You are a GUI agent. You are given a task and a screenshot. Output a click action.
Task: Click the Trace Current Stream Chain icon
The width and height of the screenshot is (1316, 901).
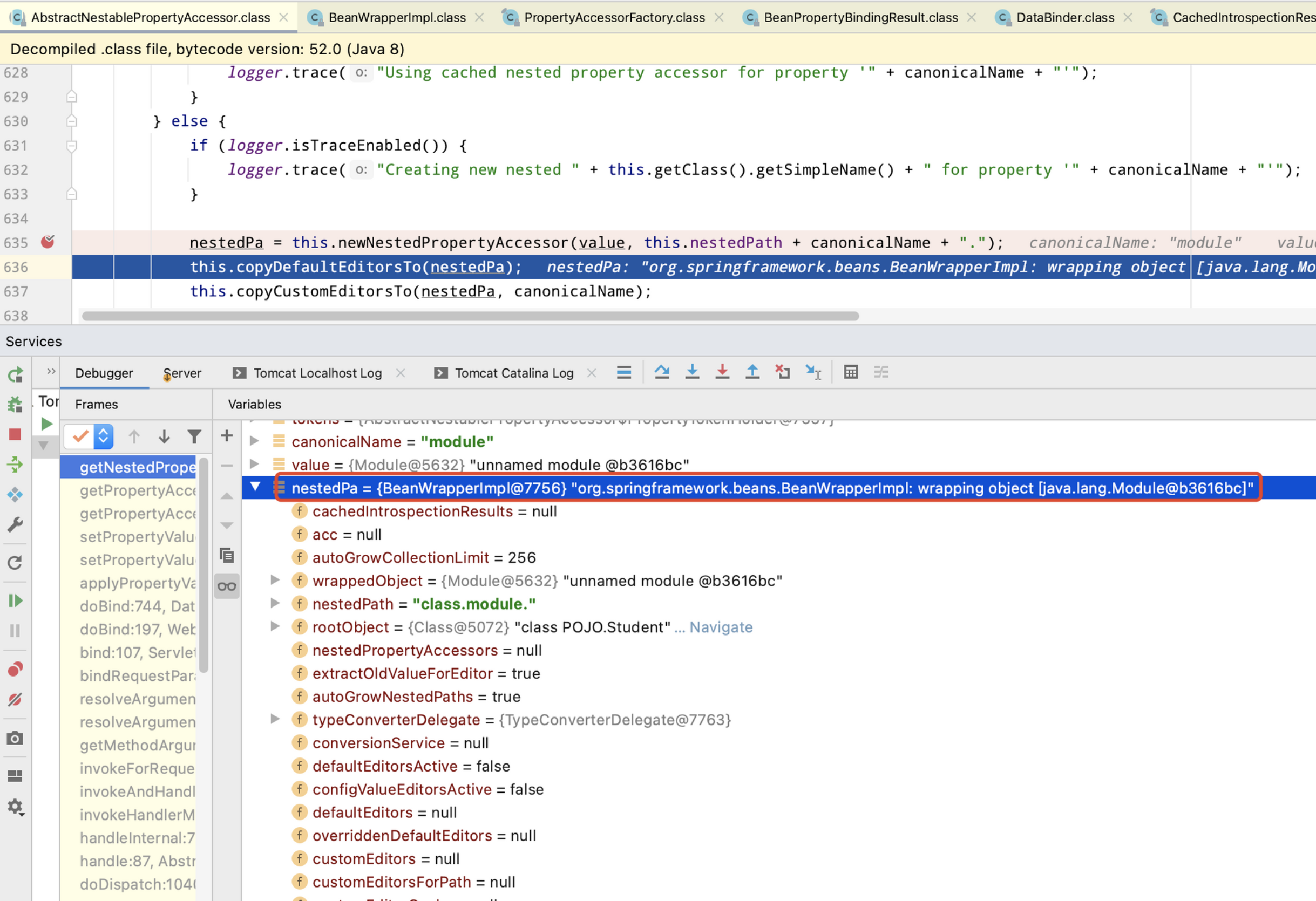pos(880,372)
